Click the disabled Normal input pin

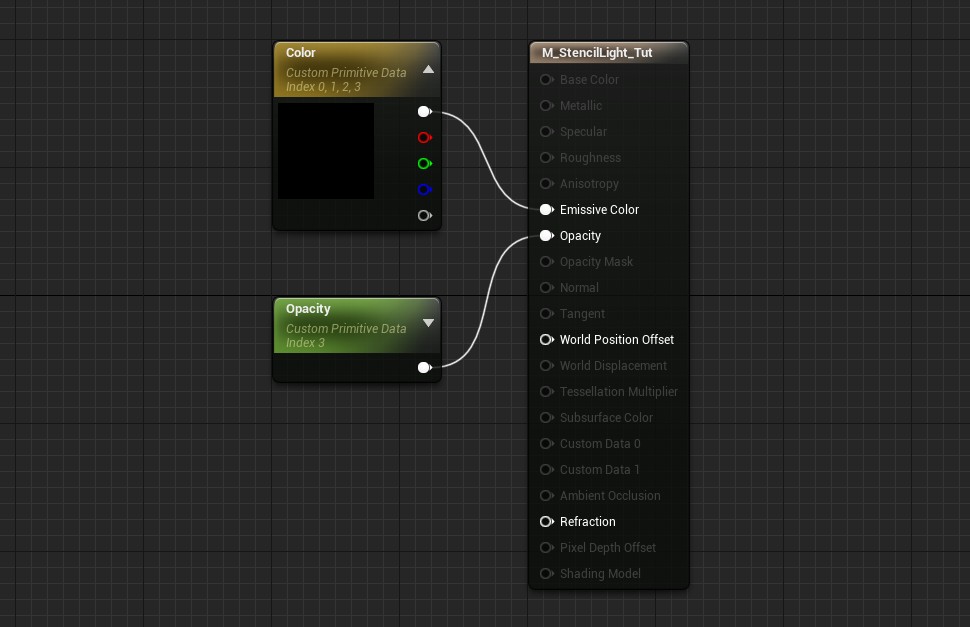546,288
